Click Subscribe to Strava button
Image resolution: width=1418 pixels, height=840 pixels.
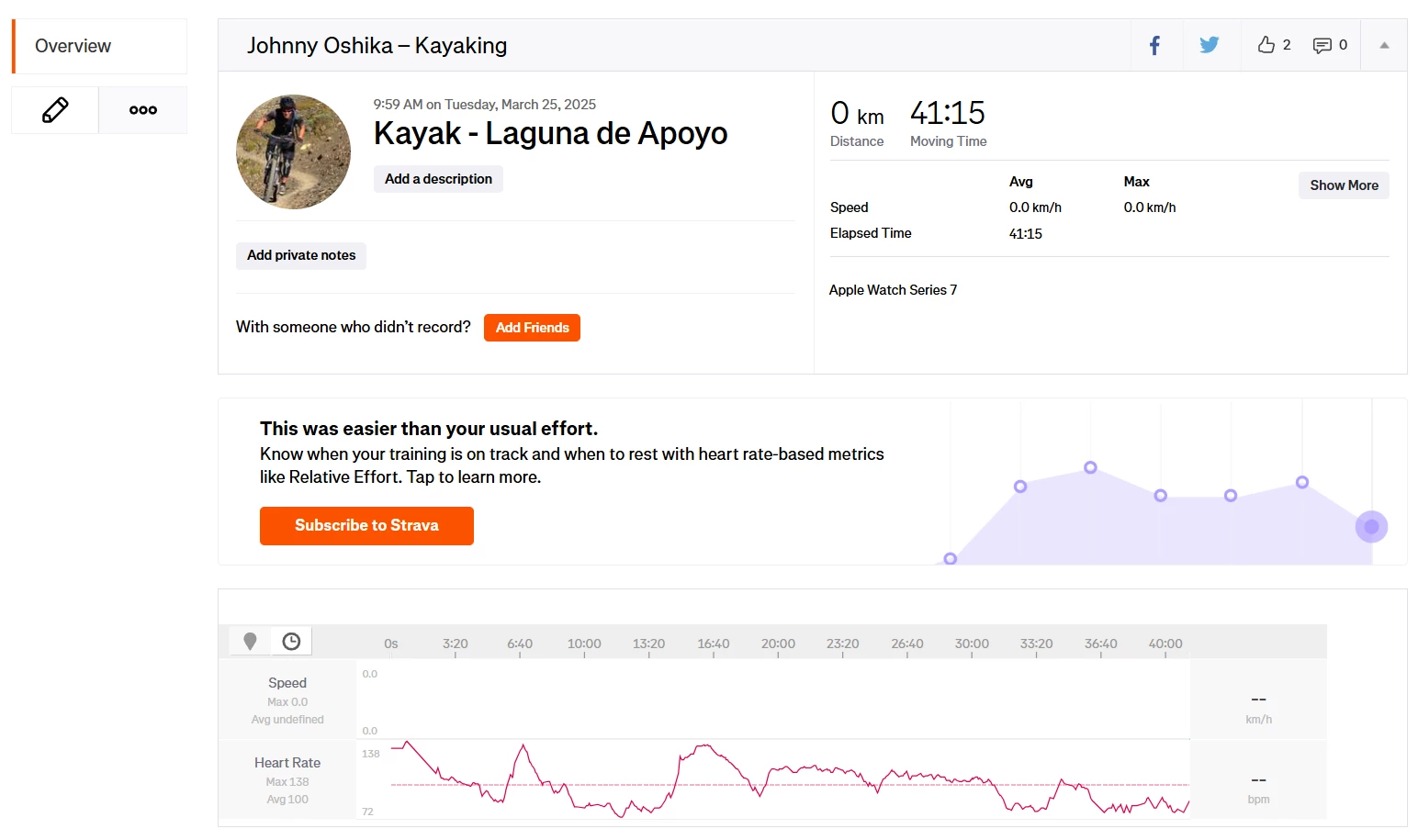[x=366, y=526]
